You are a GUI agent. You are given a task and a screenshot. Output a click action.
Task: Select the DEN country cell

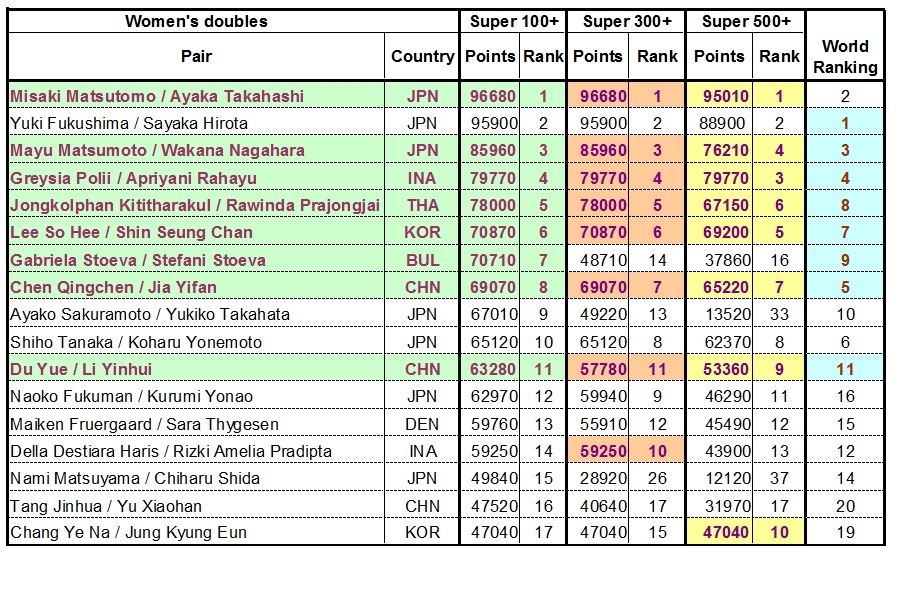coord(422,424)
